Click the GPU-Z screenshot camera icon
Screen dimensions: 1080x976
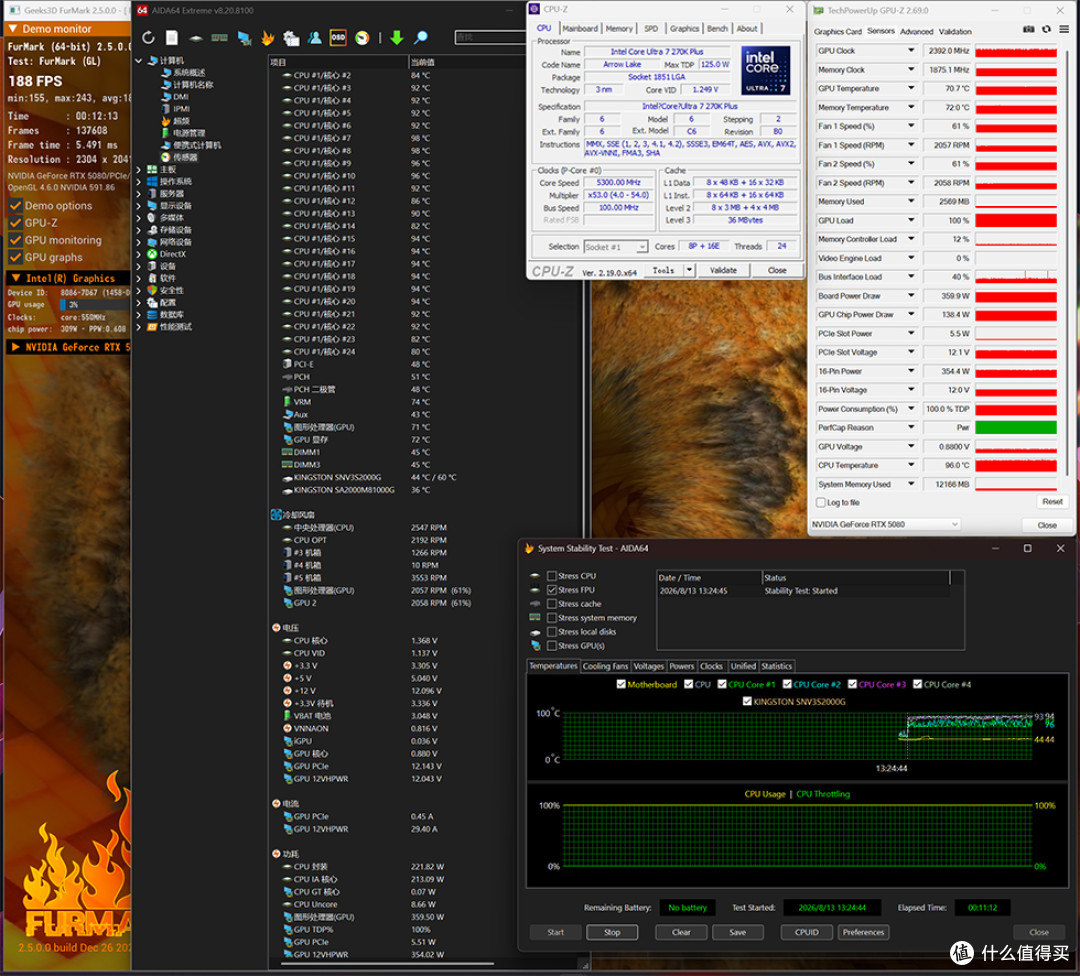coord(1028,30)
